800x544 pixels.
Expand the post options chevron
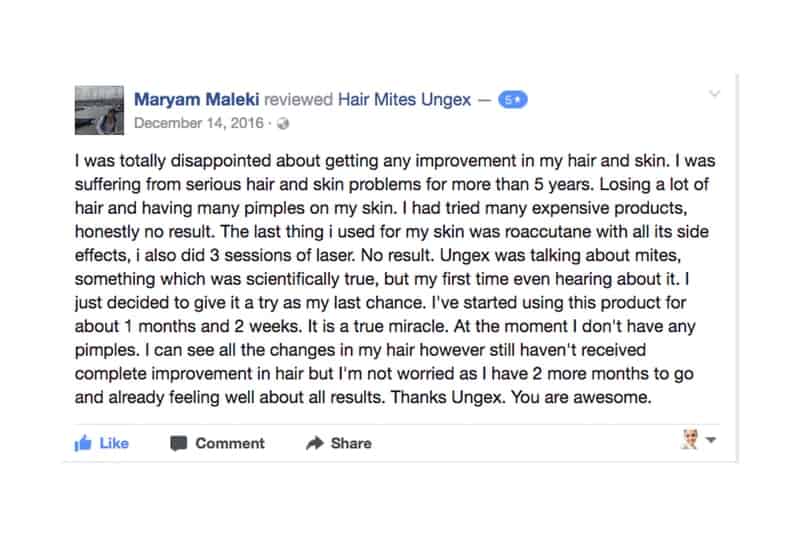tap(714, 93)
